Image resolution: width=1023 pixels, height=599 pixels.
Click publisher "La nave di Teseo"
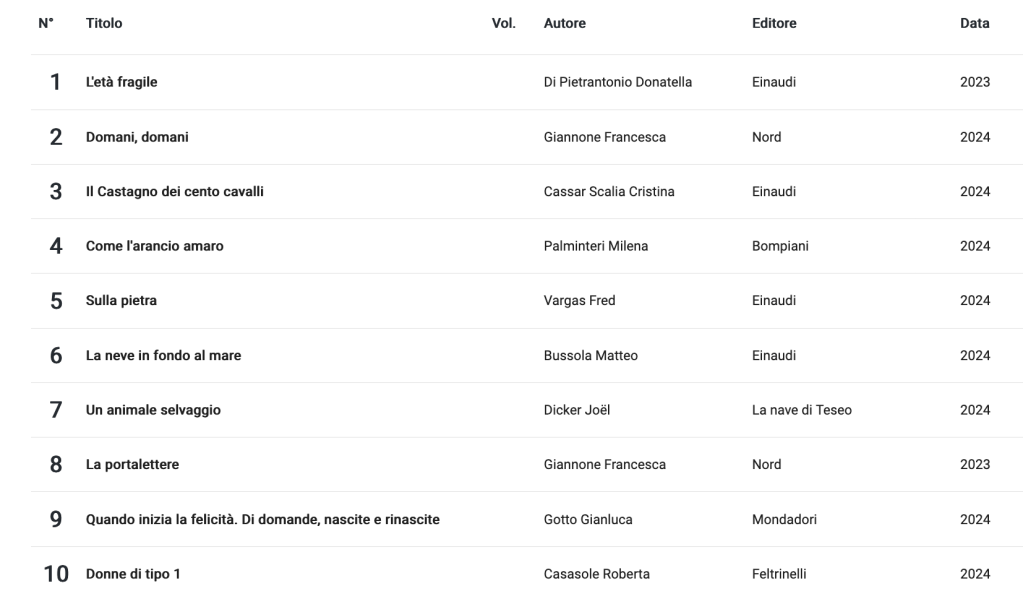pyautogui.click(x=801, y=410)
